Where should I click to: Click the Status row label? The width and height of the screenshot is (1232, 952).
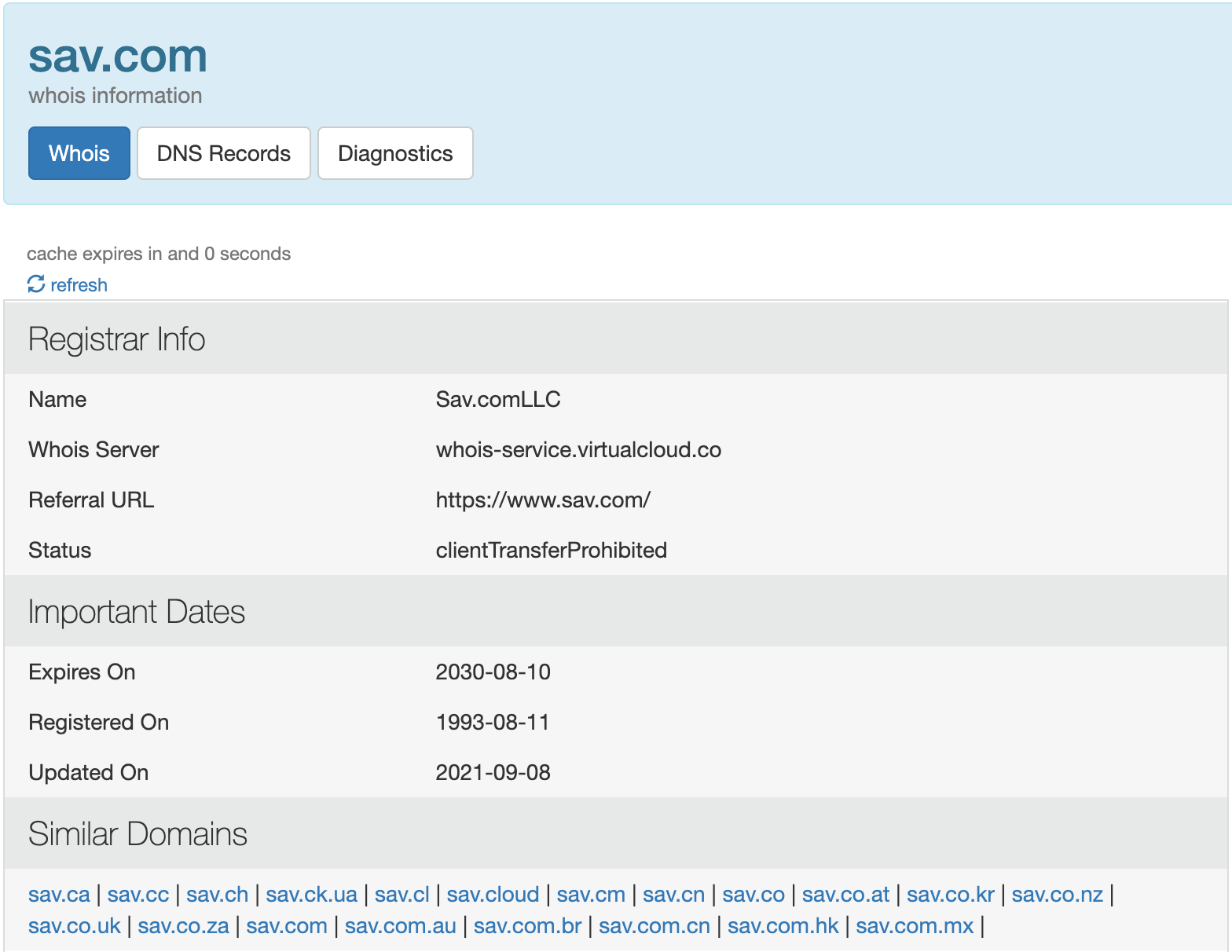pos(60,550)
